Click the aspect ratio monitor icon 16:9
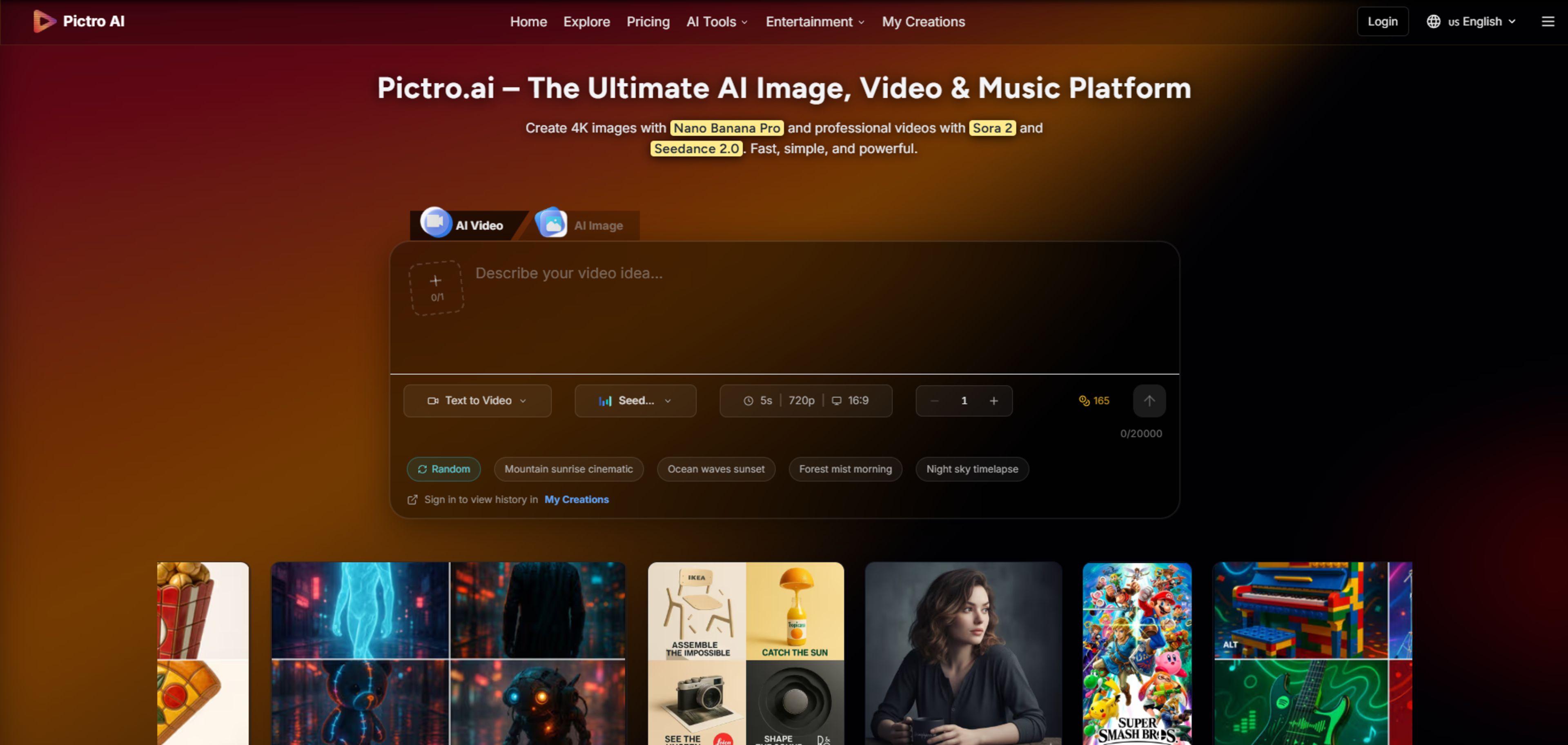 coord(836,401)
